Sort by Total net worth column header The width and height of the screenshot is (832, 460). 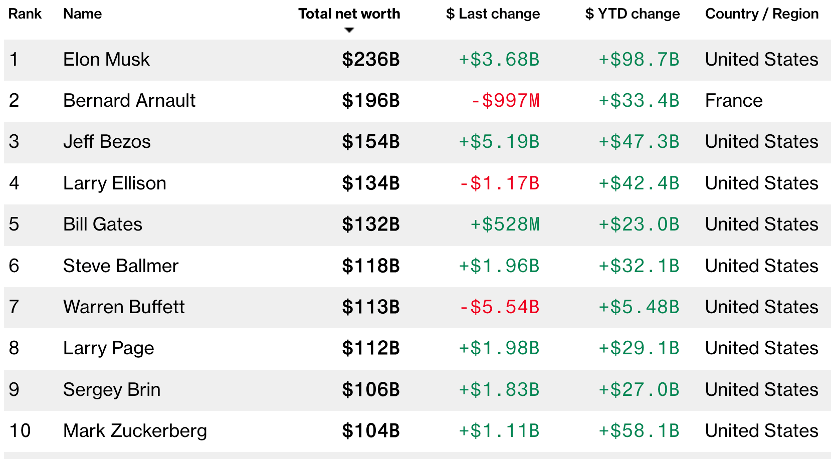pyautogui.click(x=349, y=14)
